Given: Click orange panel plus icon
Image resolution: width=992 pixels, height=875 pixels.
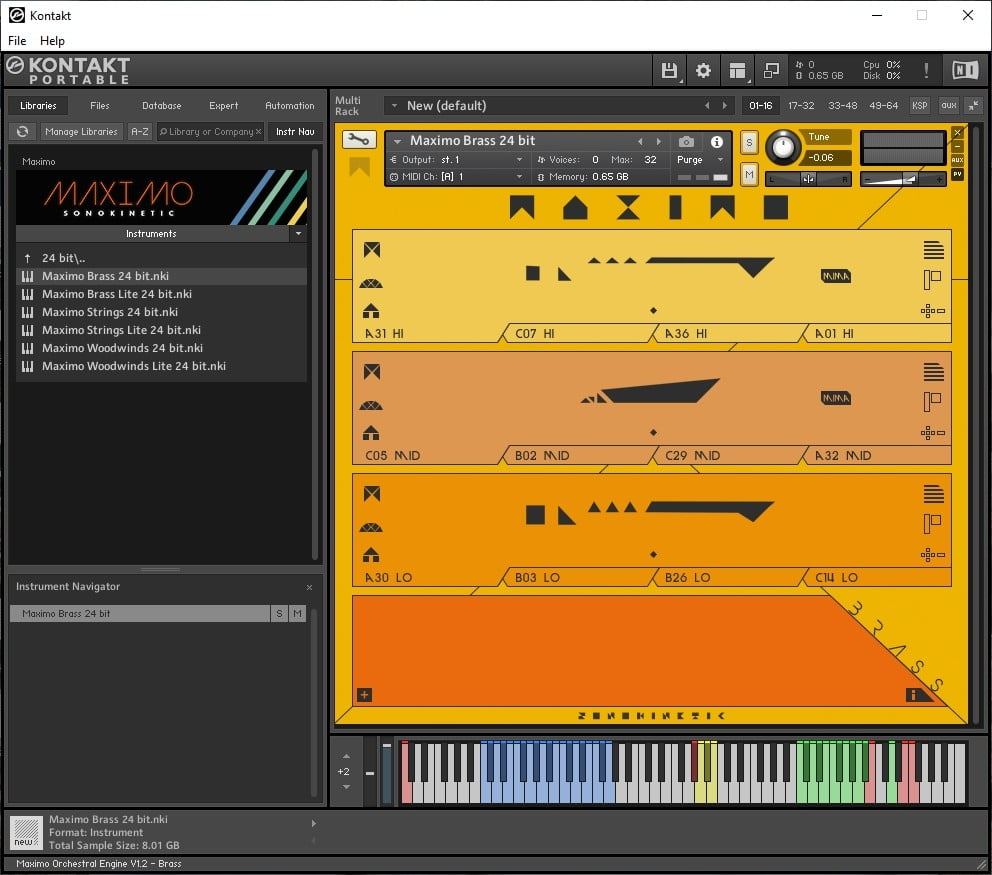Looking at the screenshot, I should [x=364, y=695].
